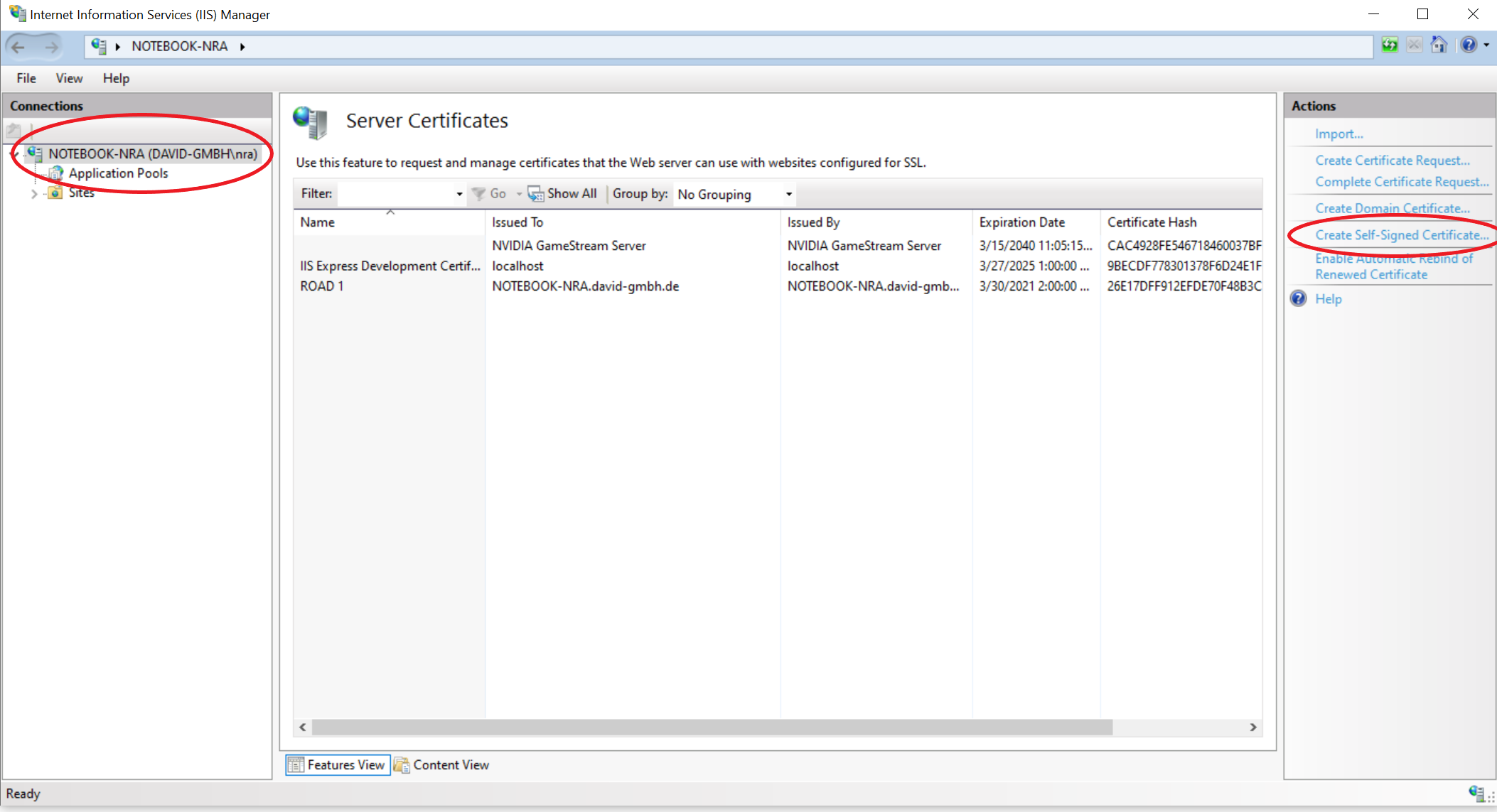Open the Filter field dropdown arrow
The height and width of the screenshot is (812, 1497).
coord(459,194)
